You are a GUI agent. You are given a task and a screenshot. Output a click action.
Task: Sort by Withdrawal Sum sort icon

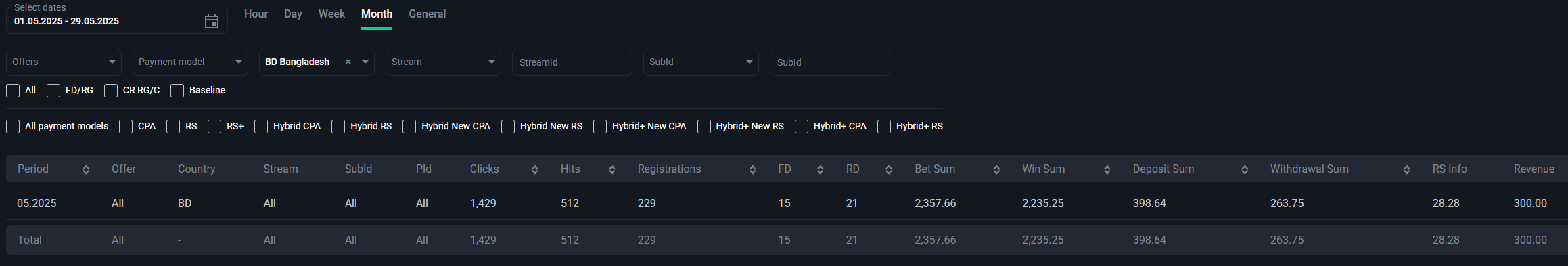pyautogui.click(x=1407, y=169)
